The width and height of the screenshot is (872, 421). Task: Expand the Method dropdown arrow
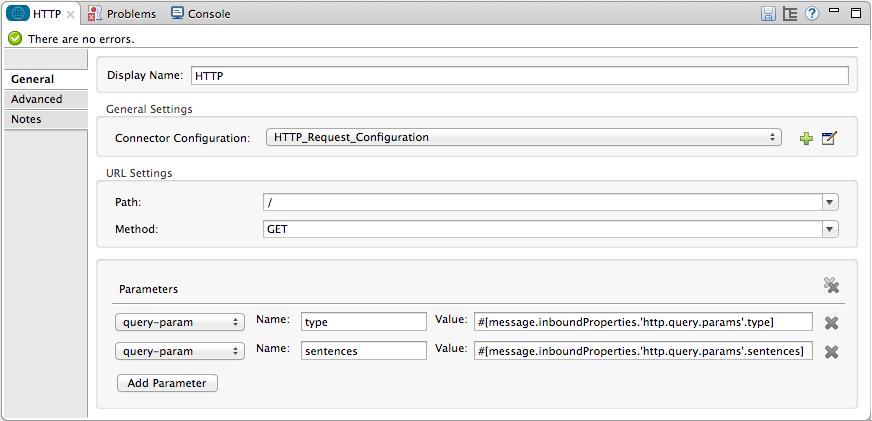830,229
